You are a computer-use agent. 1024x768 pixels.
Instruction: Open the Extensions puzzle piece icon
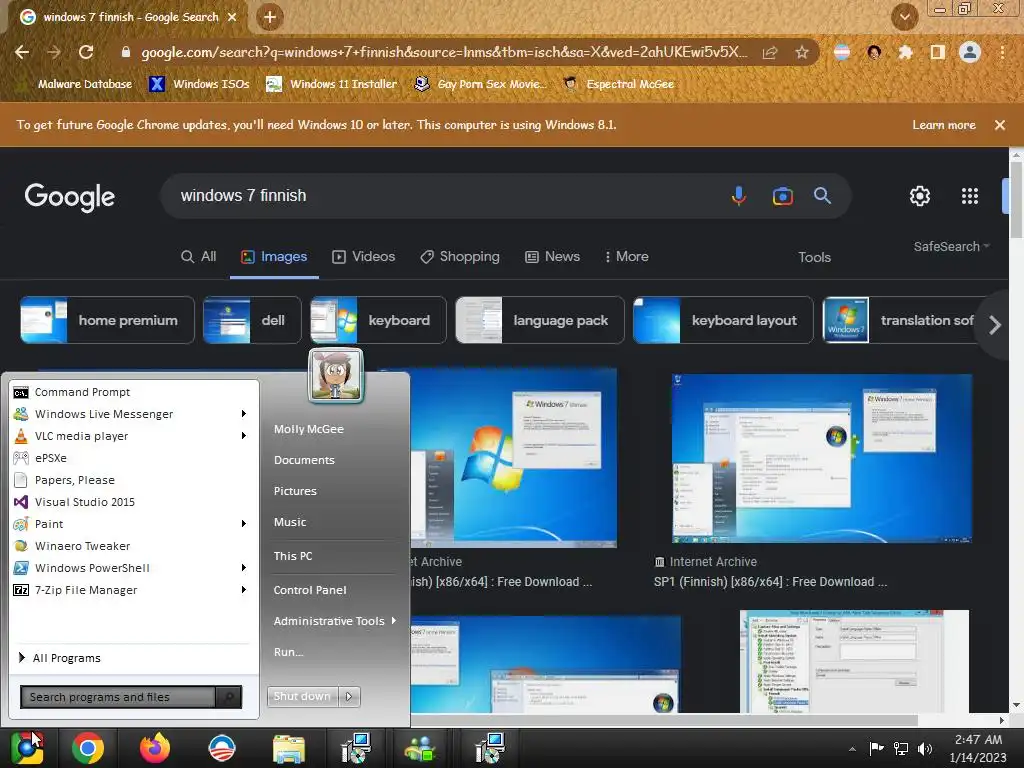point(905,52)
